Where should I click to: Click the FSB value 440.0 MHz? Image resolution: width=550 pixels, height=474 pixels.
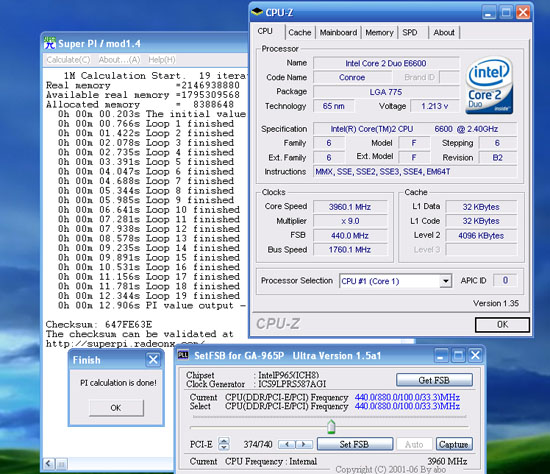coord(350,236)
